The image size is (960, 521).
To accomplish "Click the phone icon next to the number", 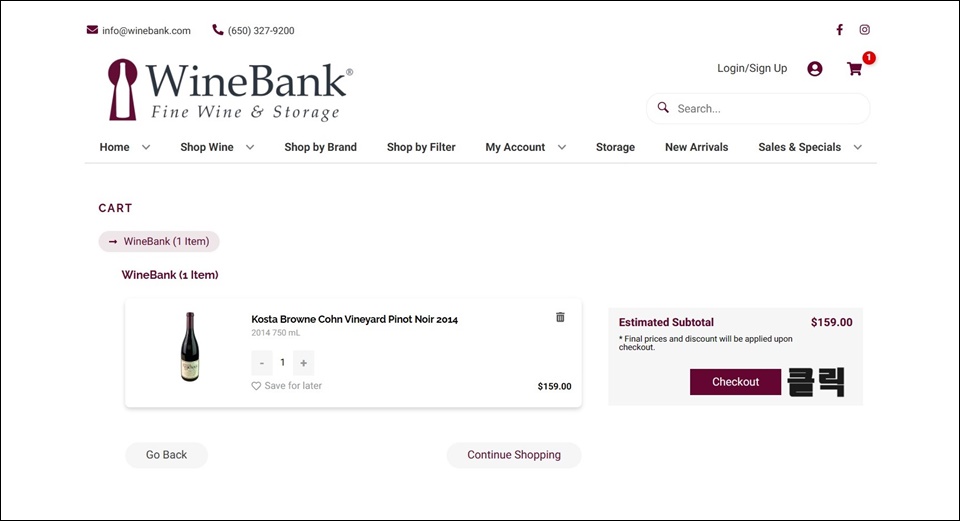I will 217,29.
